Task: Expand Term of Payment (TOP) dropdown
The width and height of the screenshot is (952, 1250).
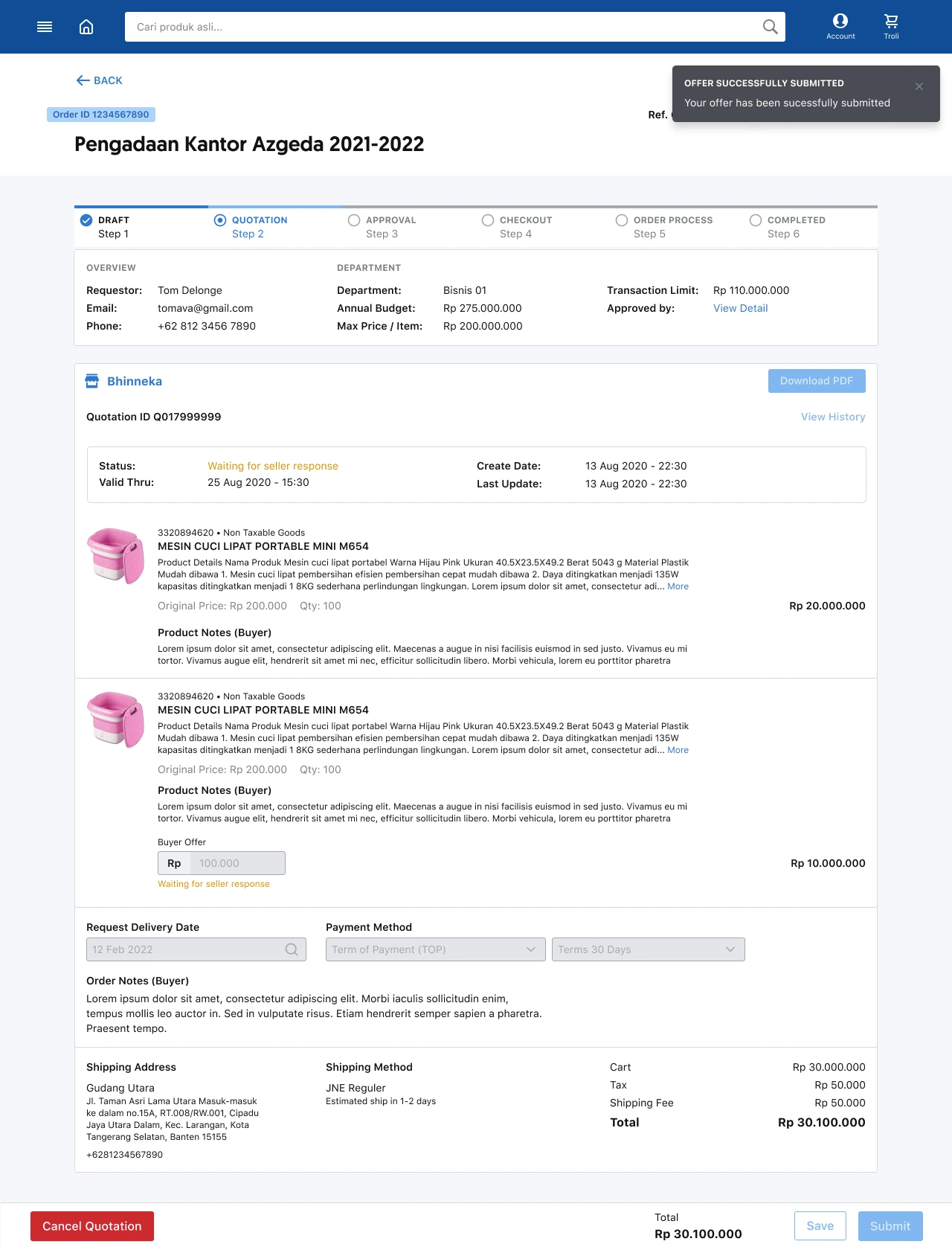Action: (x=435, y=949)
